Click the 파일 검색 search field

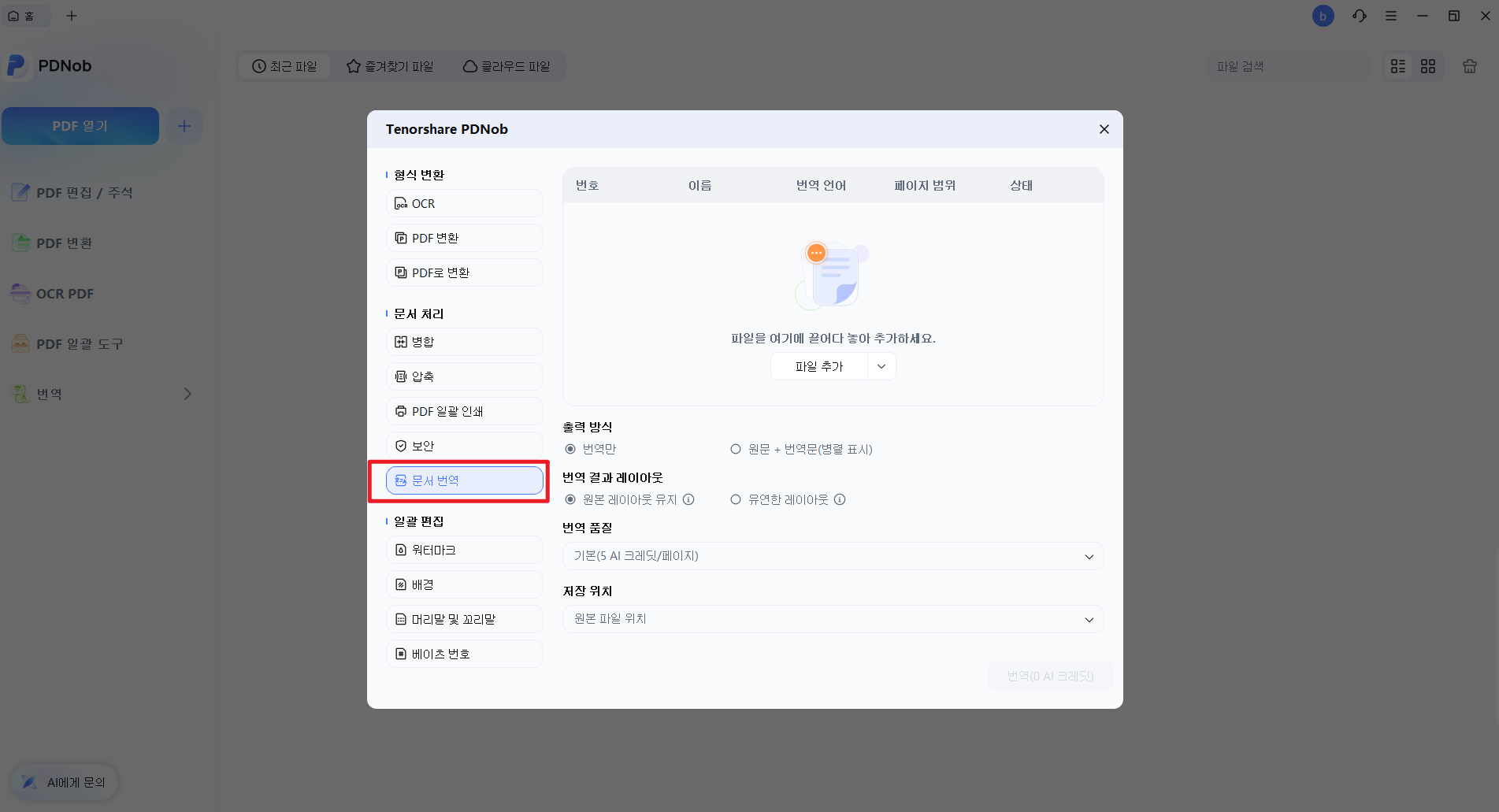(1287, 66)
